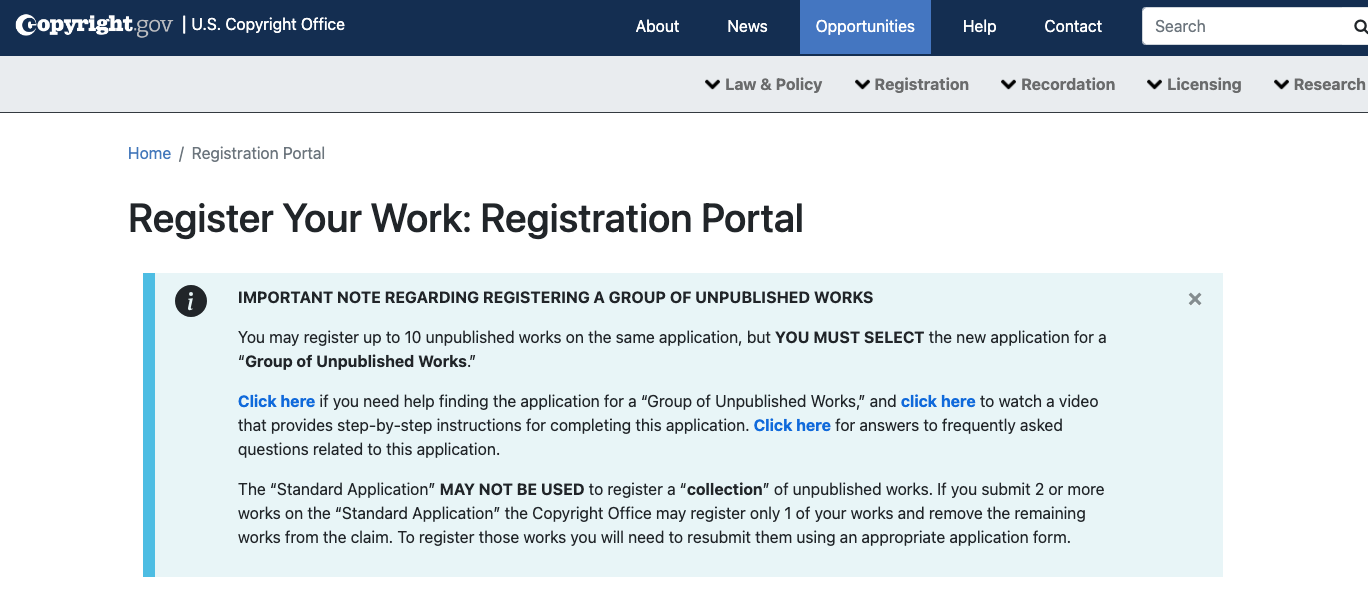Open the frequently asked questions Click here link
1368x596 pixels.
coord(792,425)
